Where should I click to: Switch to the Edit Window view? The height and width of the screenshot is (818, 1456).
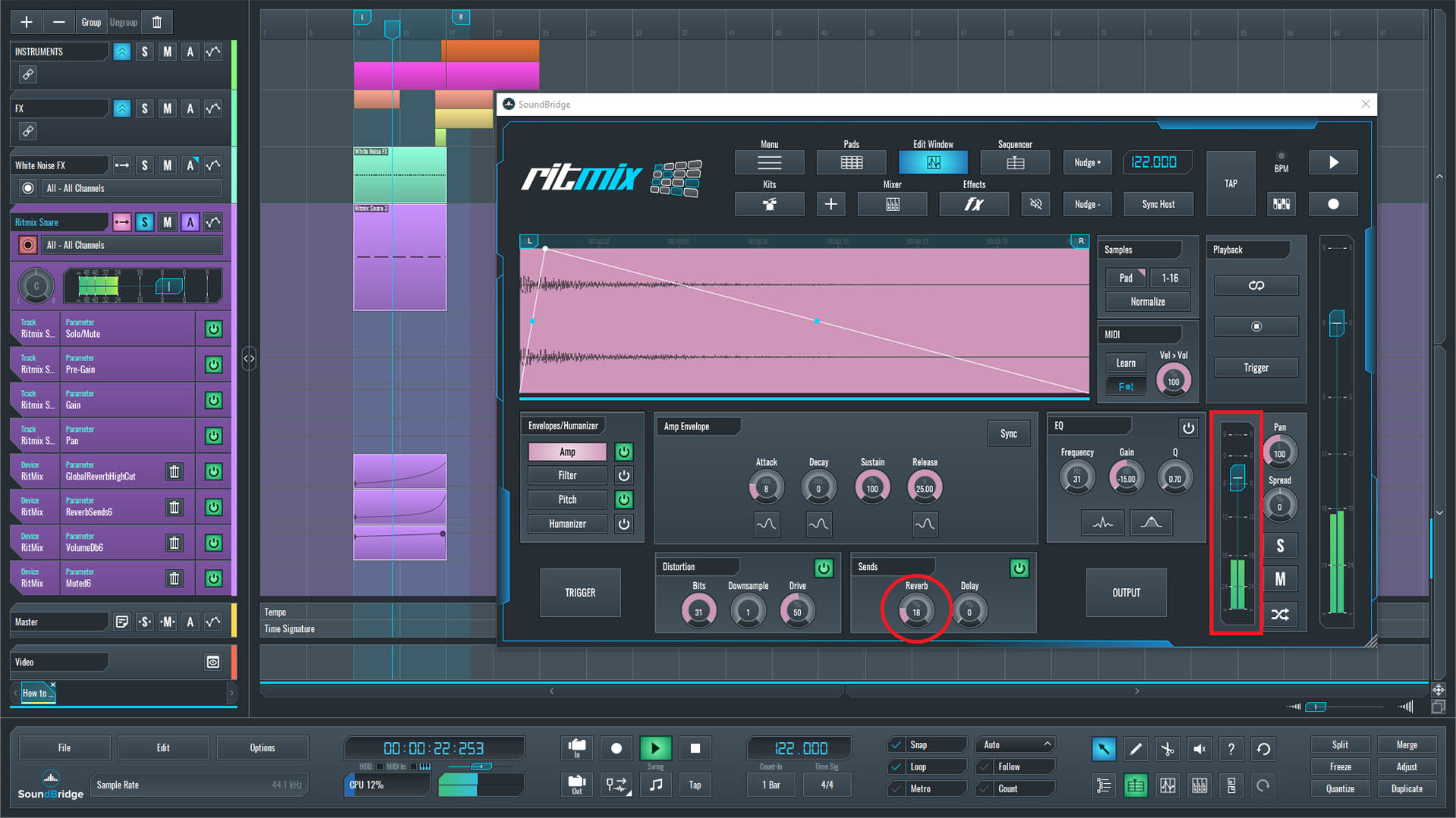[933, 162]
